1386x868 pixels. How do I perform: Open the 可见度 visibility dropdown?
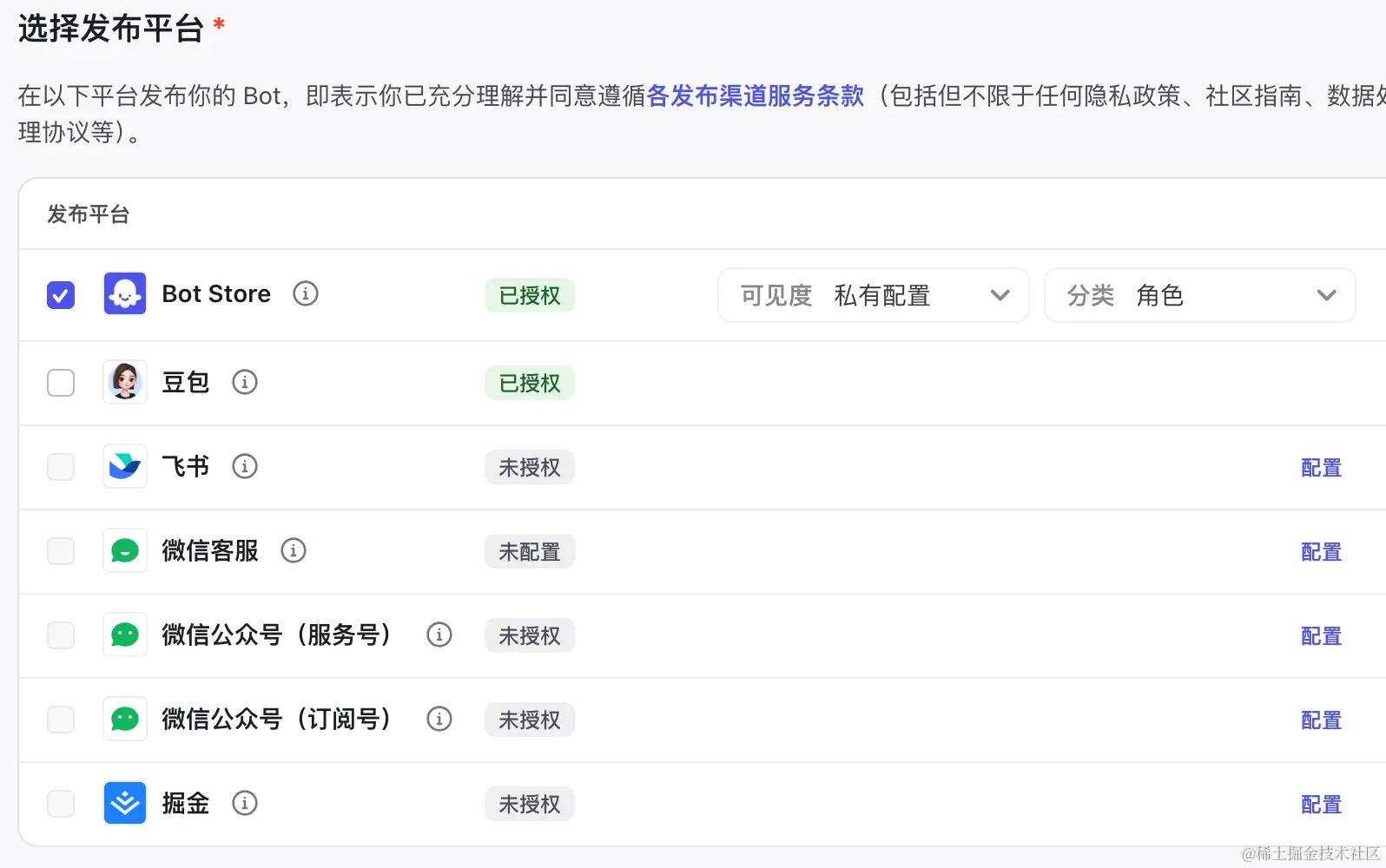pyautogui.click(x=873, y=295)
